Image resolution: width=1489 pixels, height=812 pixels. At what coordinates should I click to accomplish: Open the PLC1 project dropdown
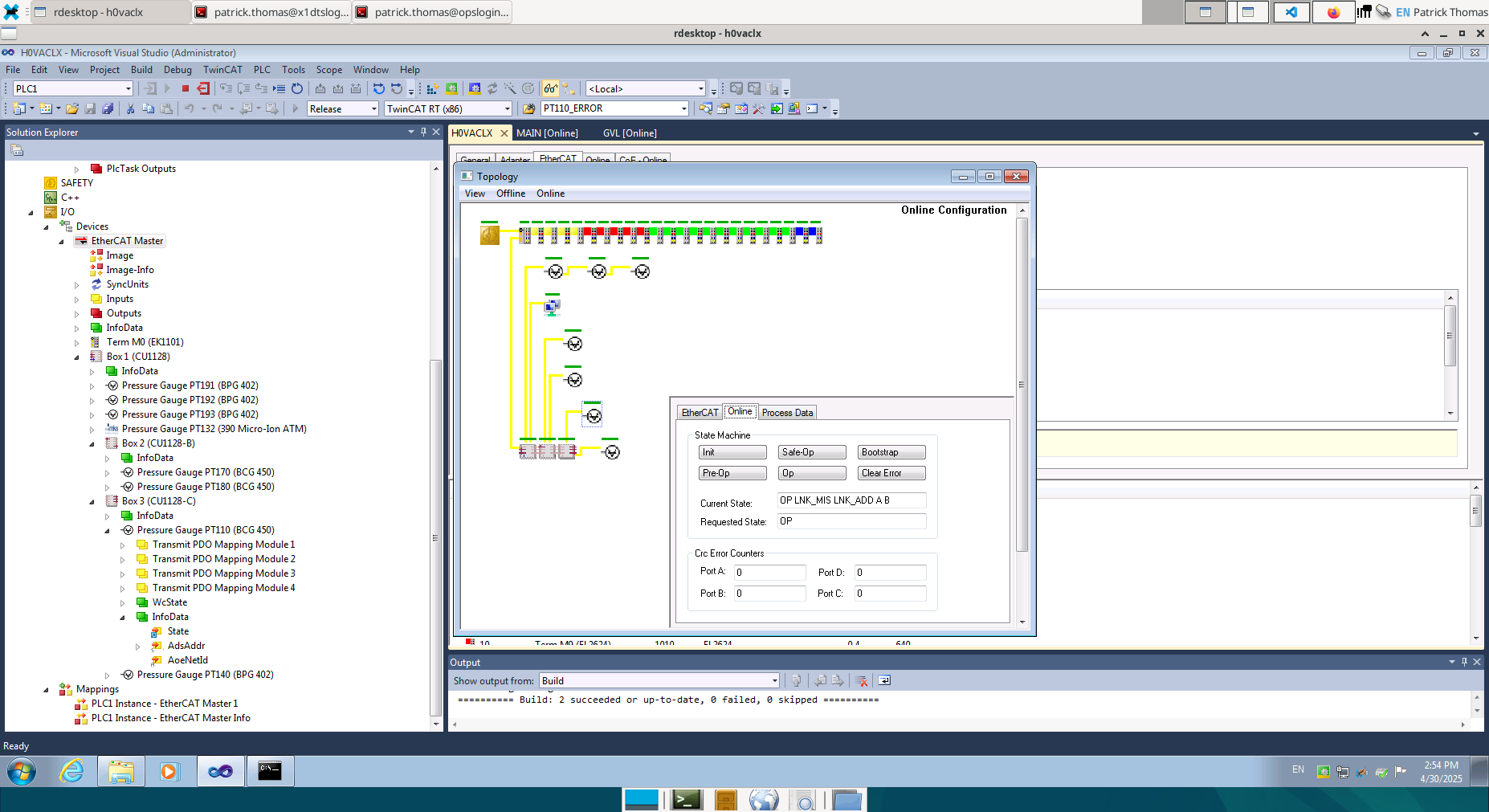(x=128, y=88)
